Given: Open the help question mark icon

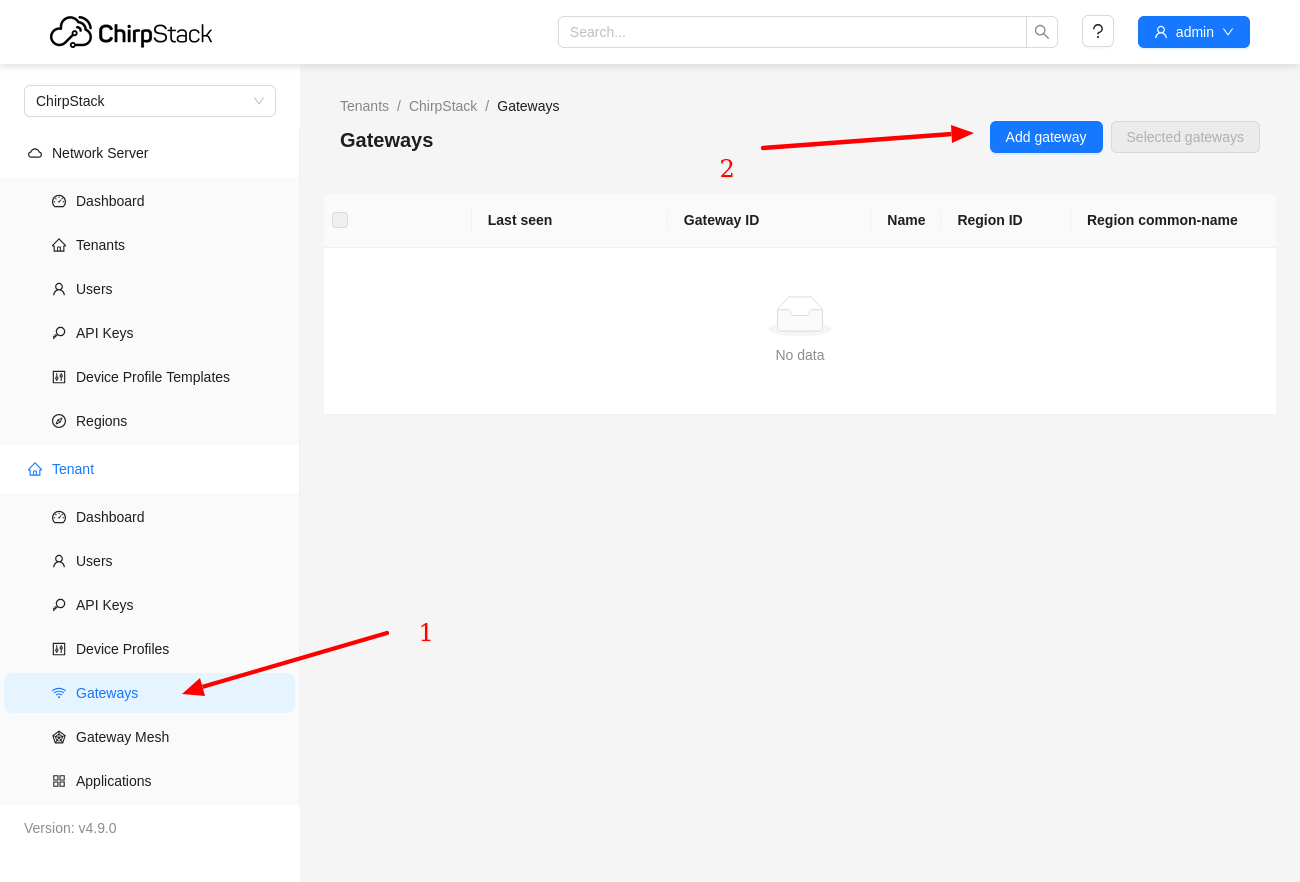Looking at the screenshot, I should [x=1097, y=32].
